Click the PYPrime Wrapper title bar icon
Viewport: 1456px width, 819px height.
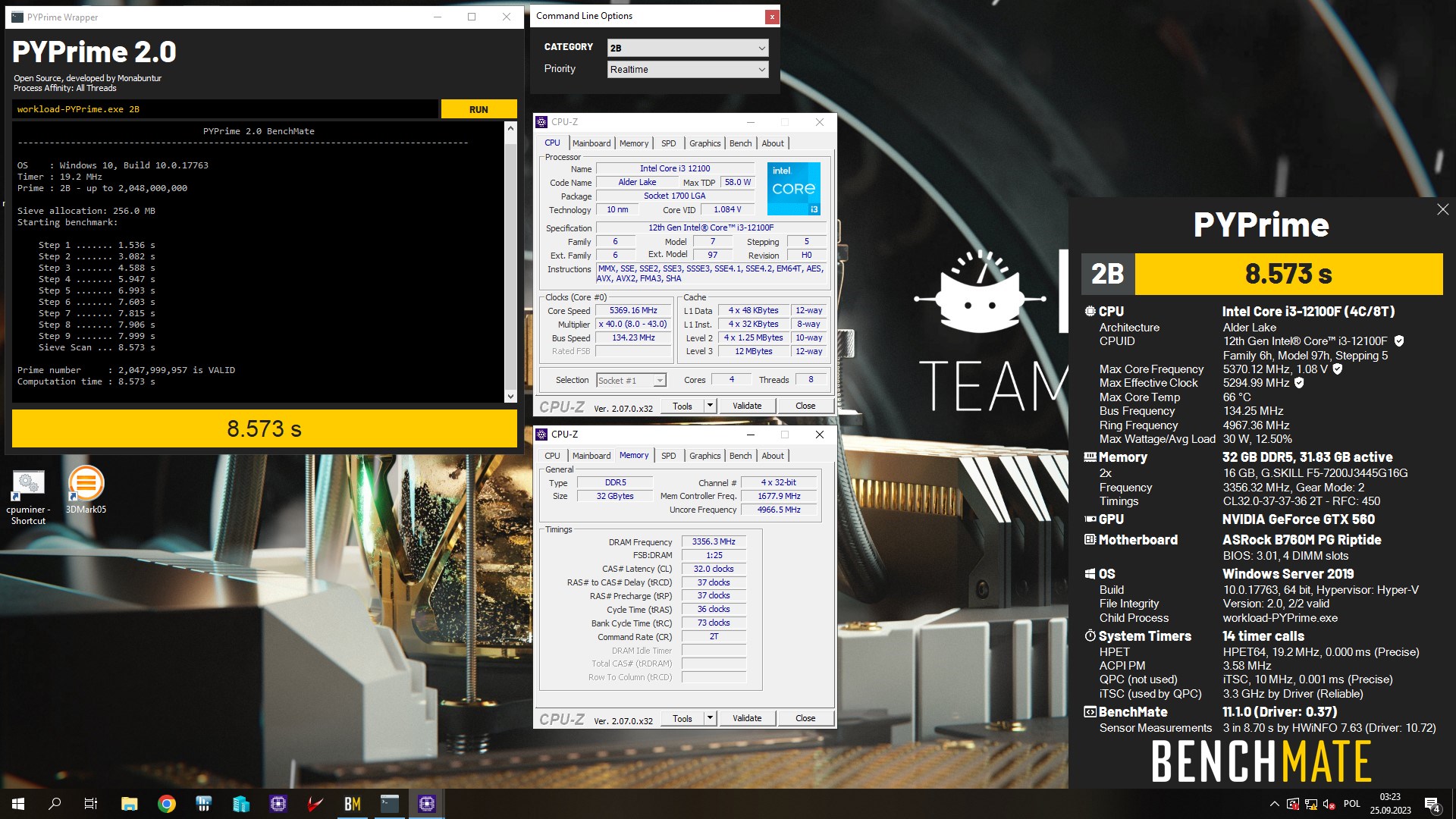tap(17, 17)
